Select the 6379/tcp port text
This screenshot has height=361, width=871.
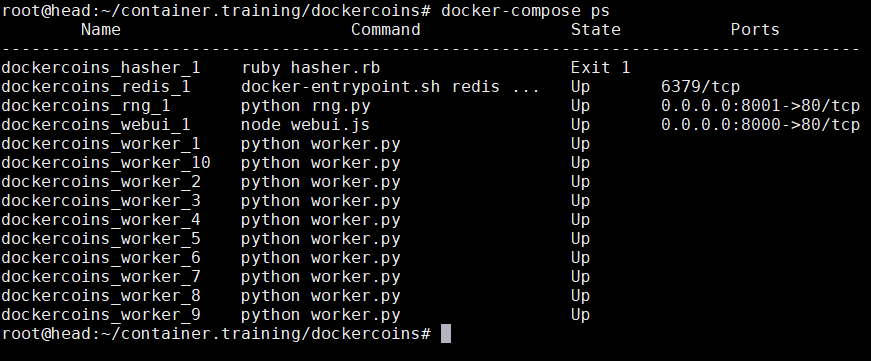(x=700, y=87)
